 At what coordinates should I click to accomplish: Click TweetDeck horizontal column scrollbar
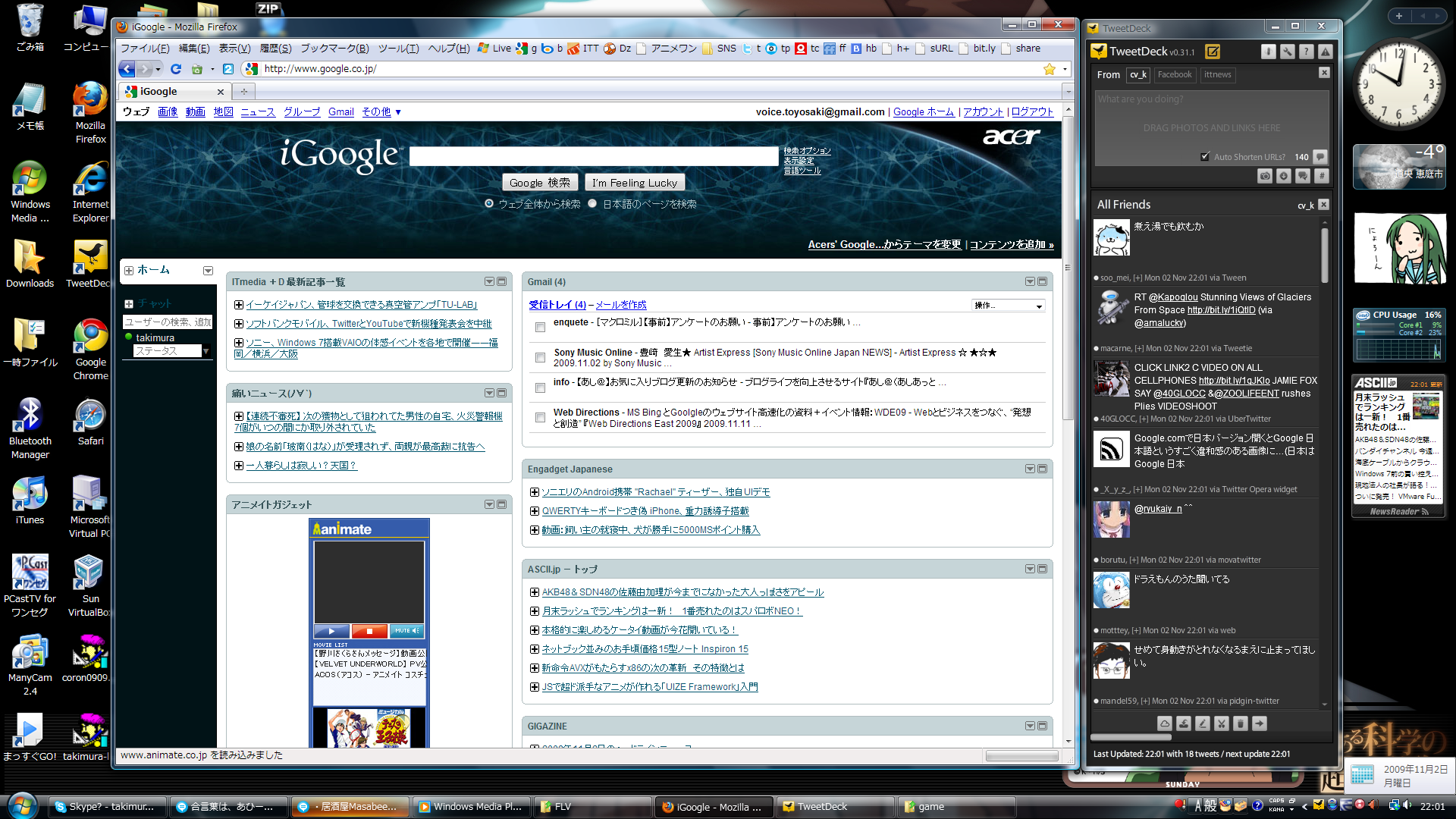coord(1131,736)
